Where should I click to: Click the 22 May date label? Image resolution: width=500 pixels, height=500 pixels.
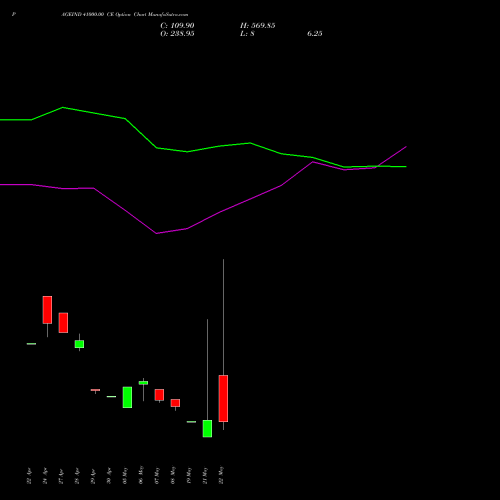pos(221,476)
